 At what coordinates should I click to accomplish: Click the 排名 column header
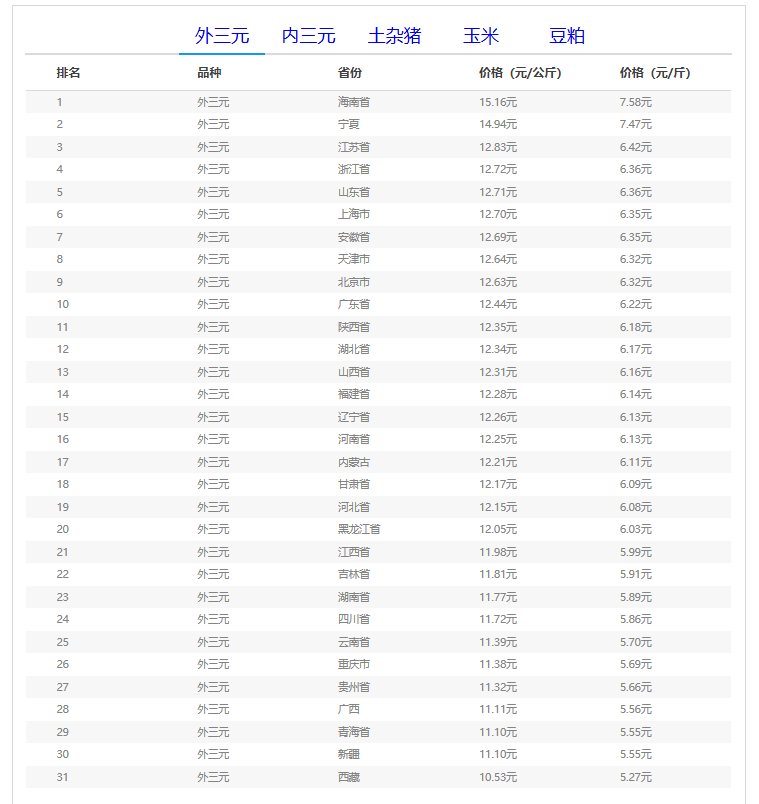click(x=68, y=73)
